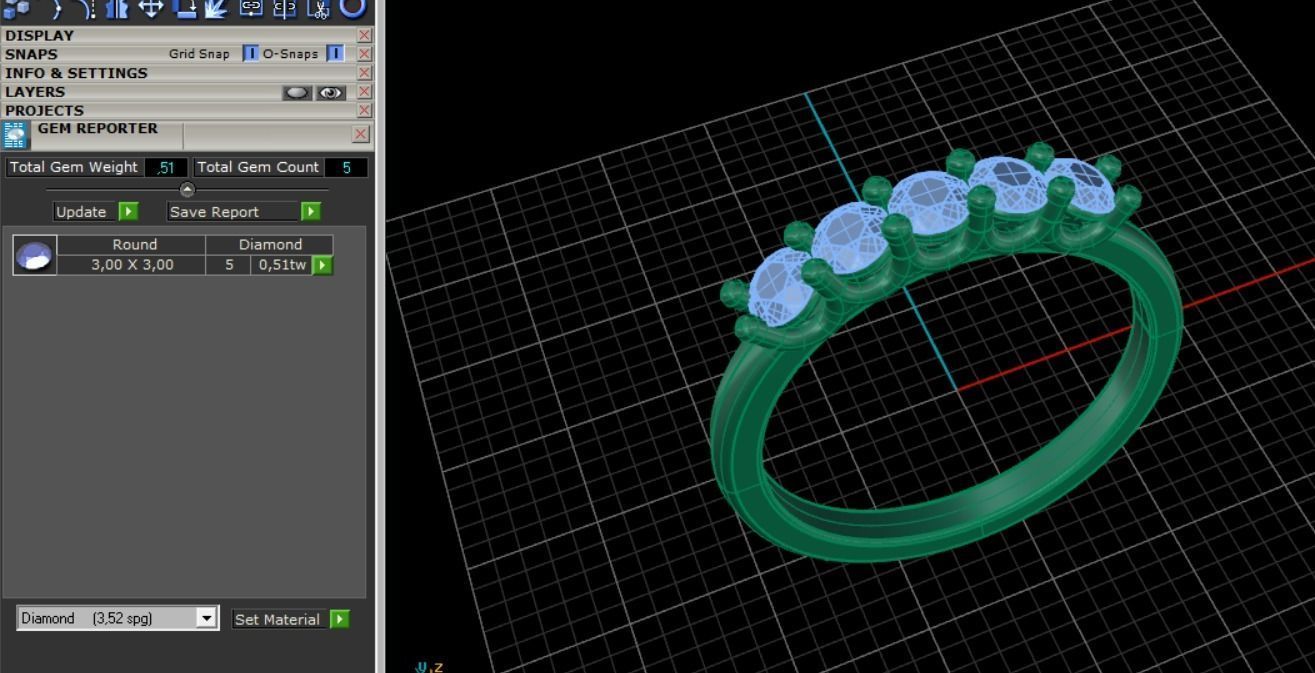Select the chain link tool icon
The height and width of the screenshot is (673, 1315).
(x=251, y=8)
